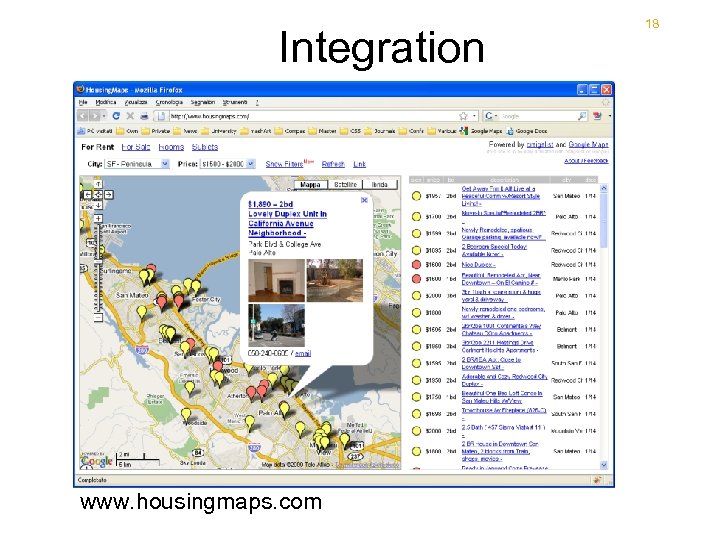This screenshot has height=540, width=720.
Task: Click the Print icon in the toolbar
Action: point(144,116)
